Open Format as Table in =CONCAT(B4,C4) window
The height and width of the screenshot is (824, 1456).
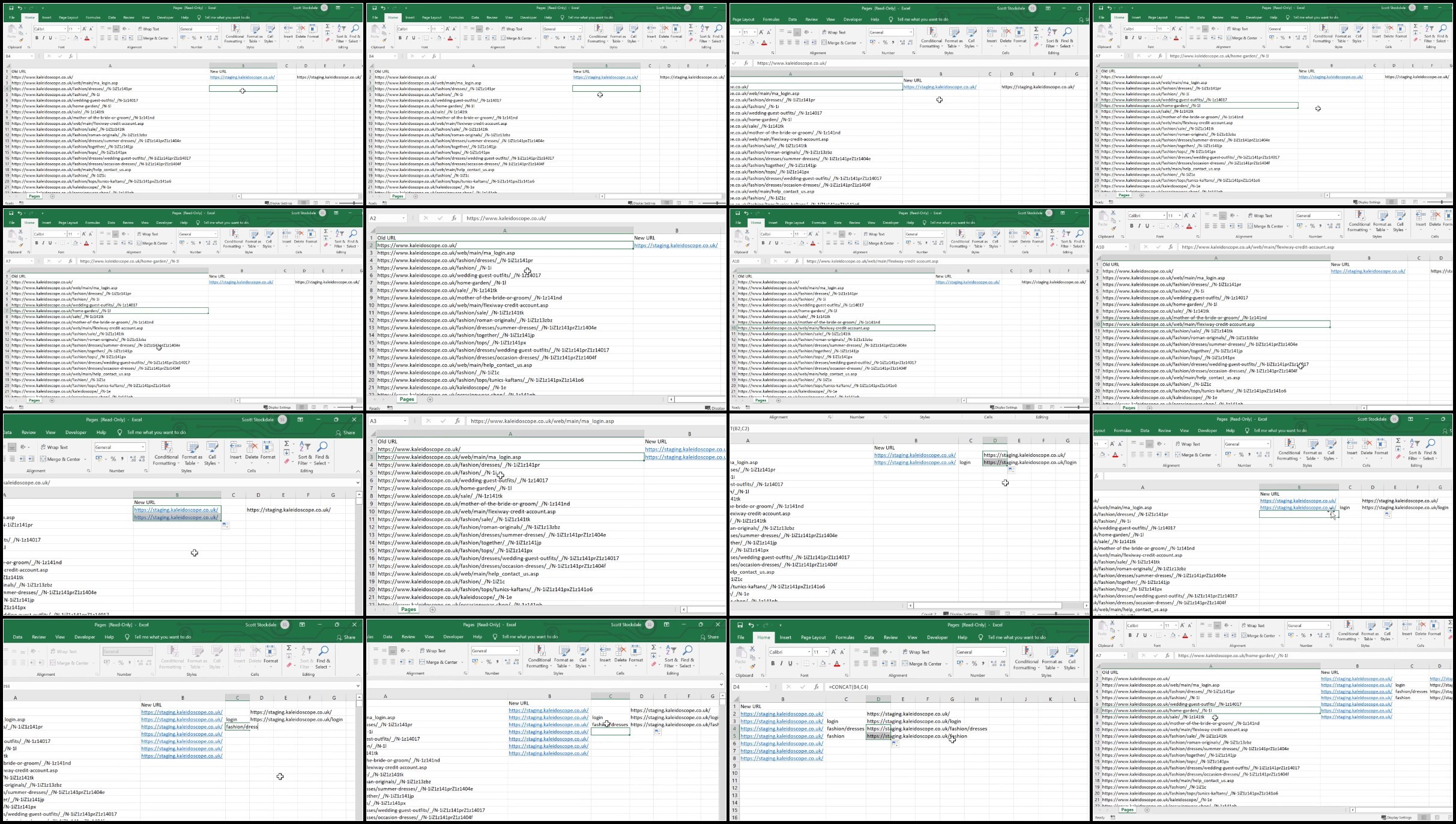coord(1052,657)
